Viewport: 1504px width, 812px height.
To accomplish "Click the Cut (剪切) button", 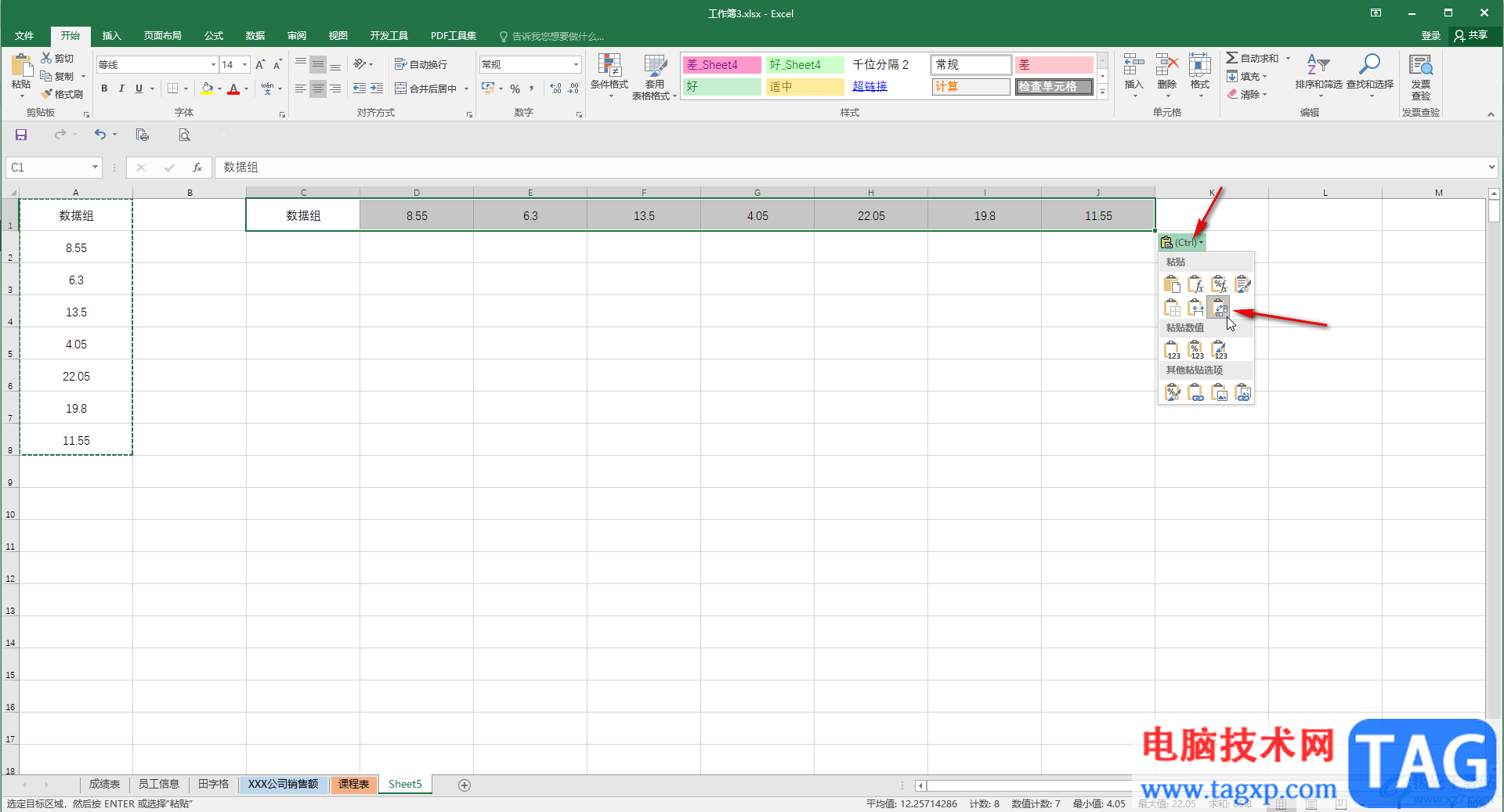I will point(57,59).
